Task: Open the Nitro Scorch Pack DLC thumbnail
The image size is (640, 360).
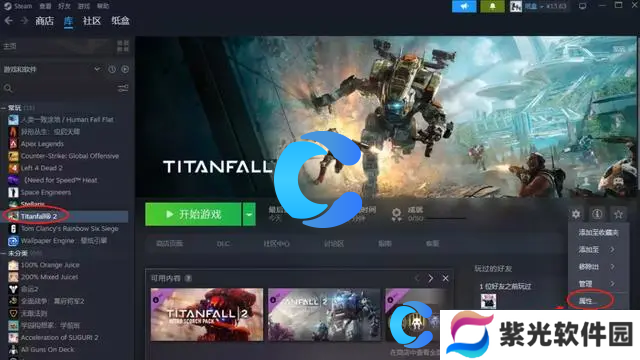Action: (x=207, y=314)
